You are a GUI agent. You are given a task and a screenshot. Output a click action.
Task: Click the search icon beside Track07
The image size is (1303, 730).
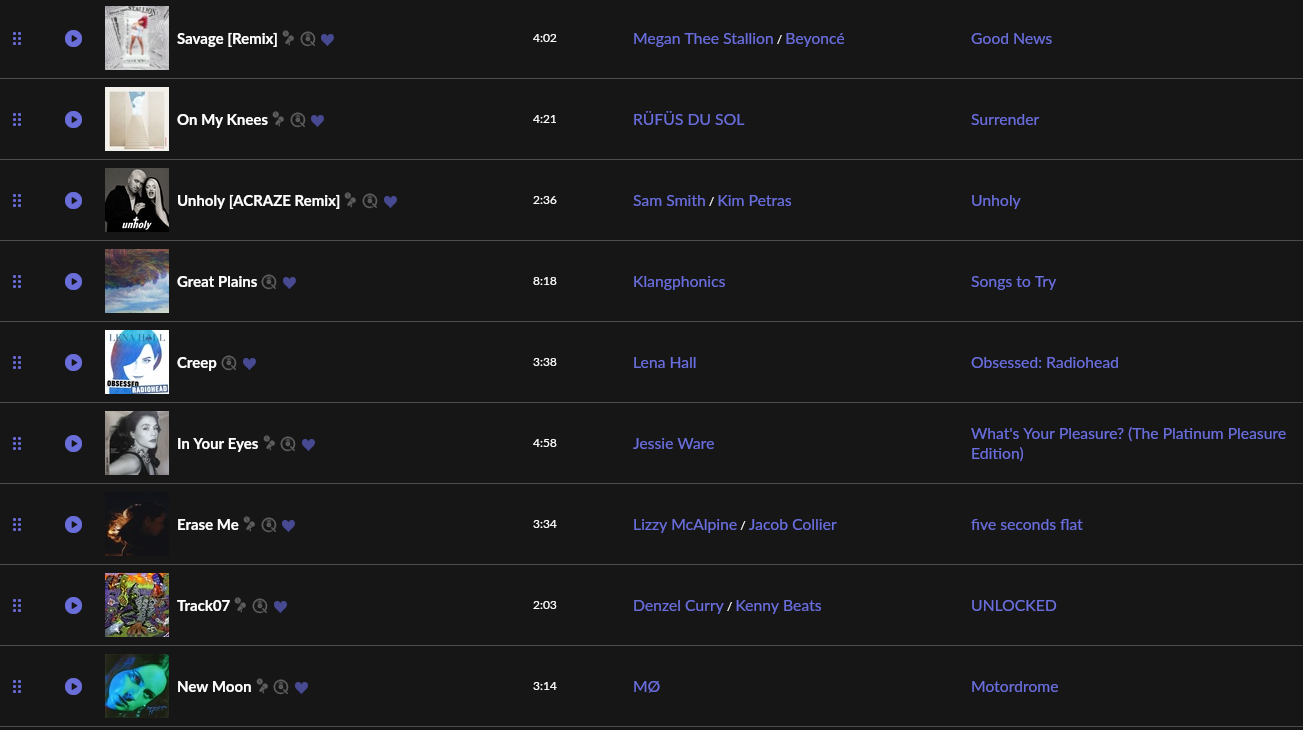(x=260, y=606)
